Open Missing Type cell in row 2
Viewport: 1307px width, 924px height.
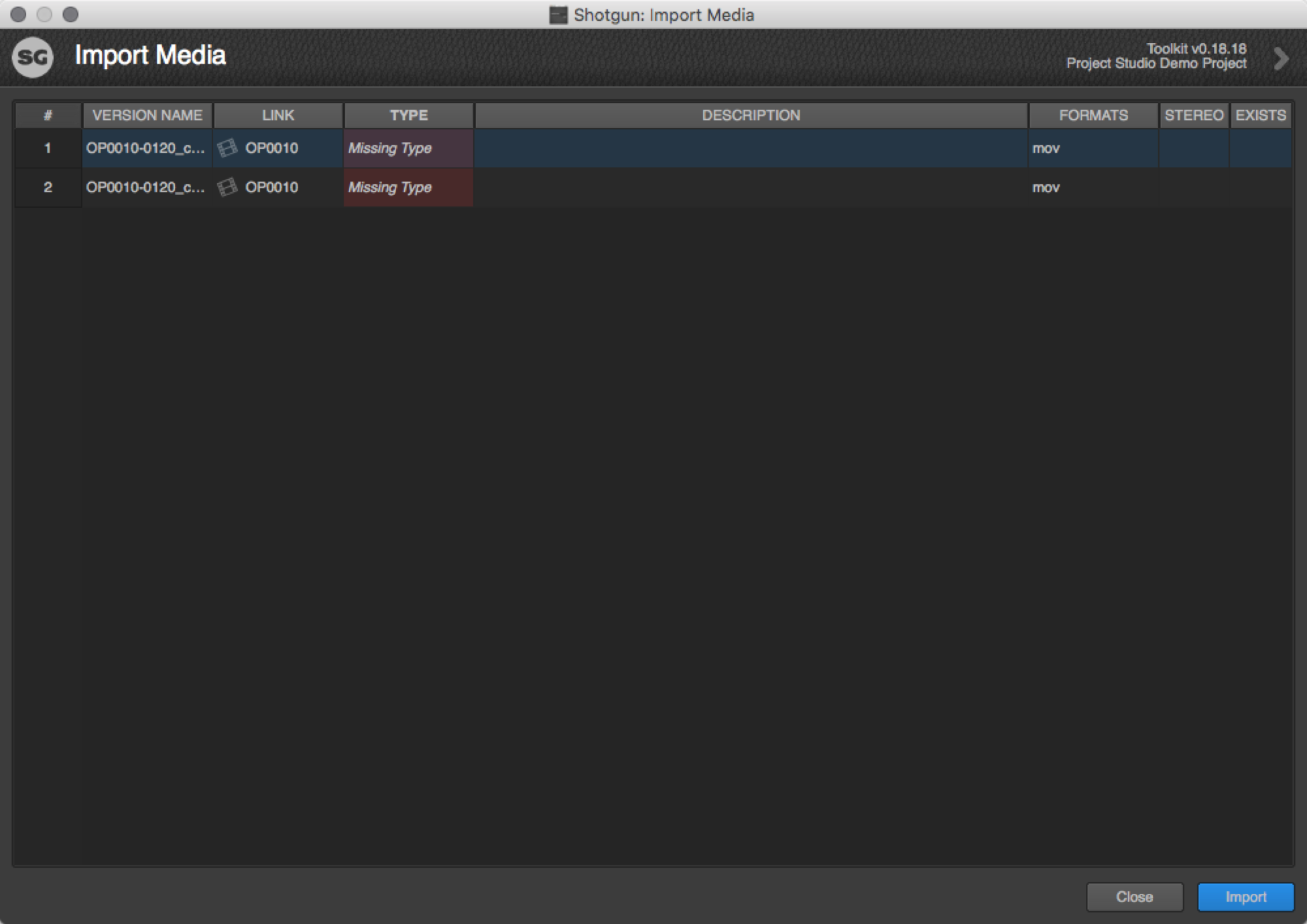pyautogui.click(x=409, y=187)
